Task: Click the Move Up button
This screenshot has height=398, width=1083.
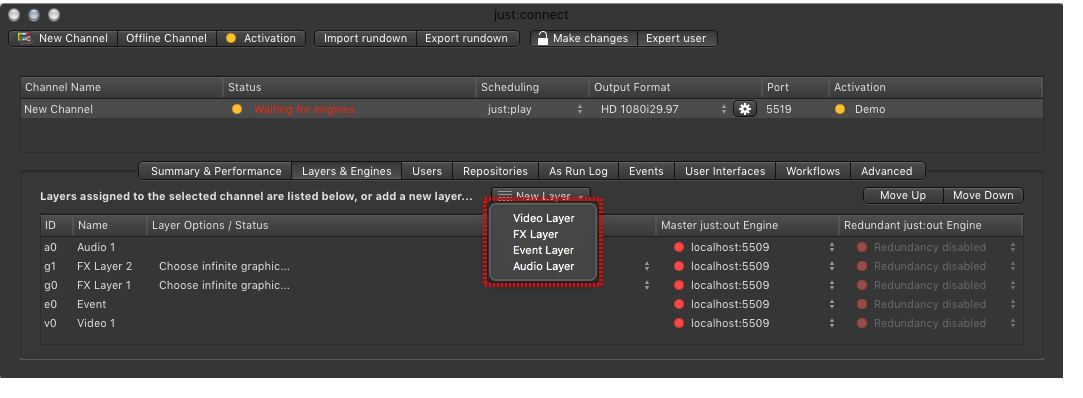Action: (903, 196)
